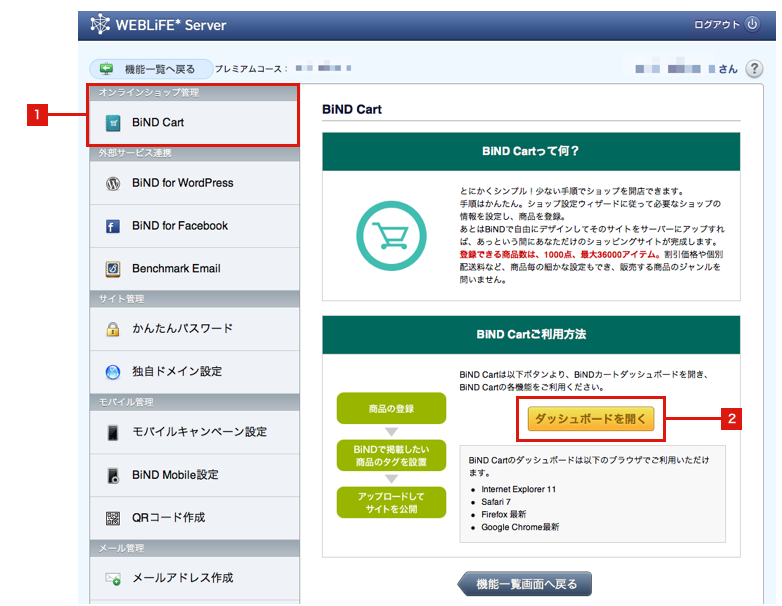Click the BiND Cart page title
The height and width of the screenshot is (606, 782).
352,110
